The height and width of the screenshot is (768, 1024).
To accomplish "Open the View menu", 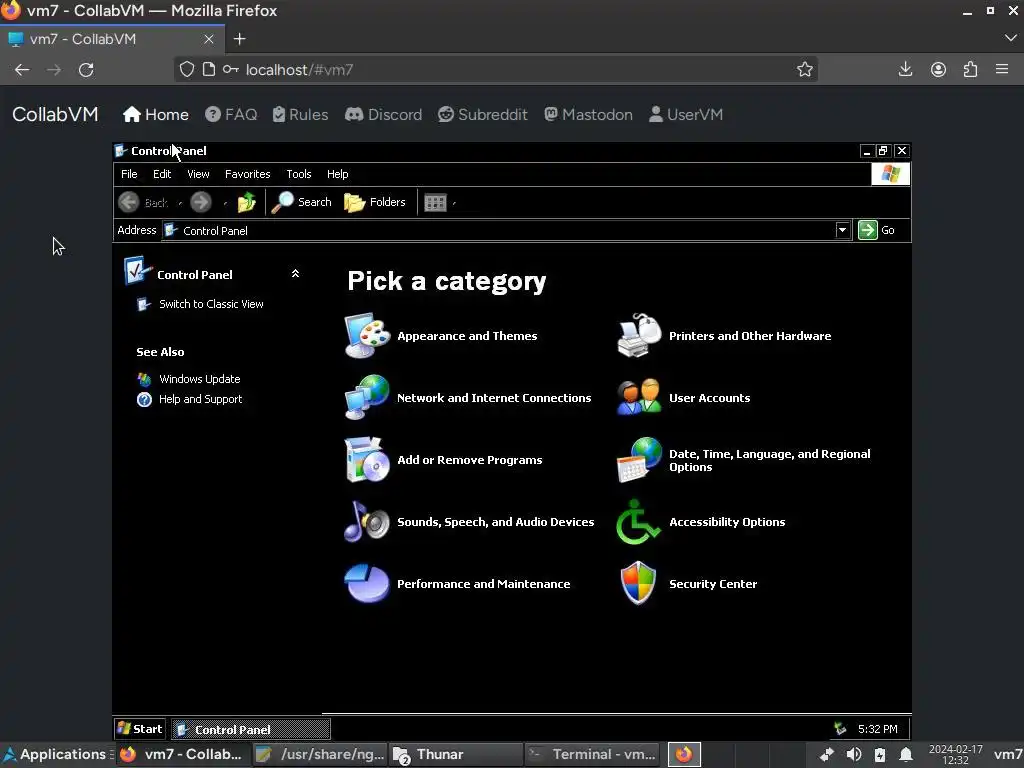I will point(199,174).
